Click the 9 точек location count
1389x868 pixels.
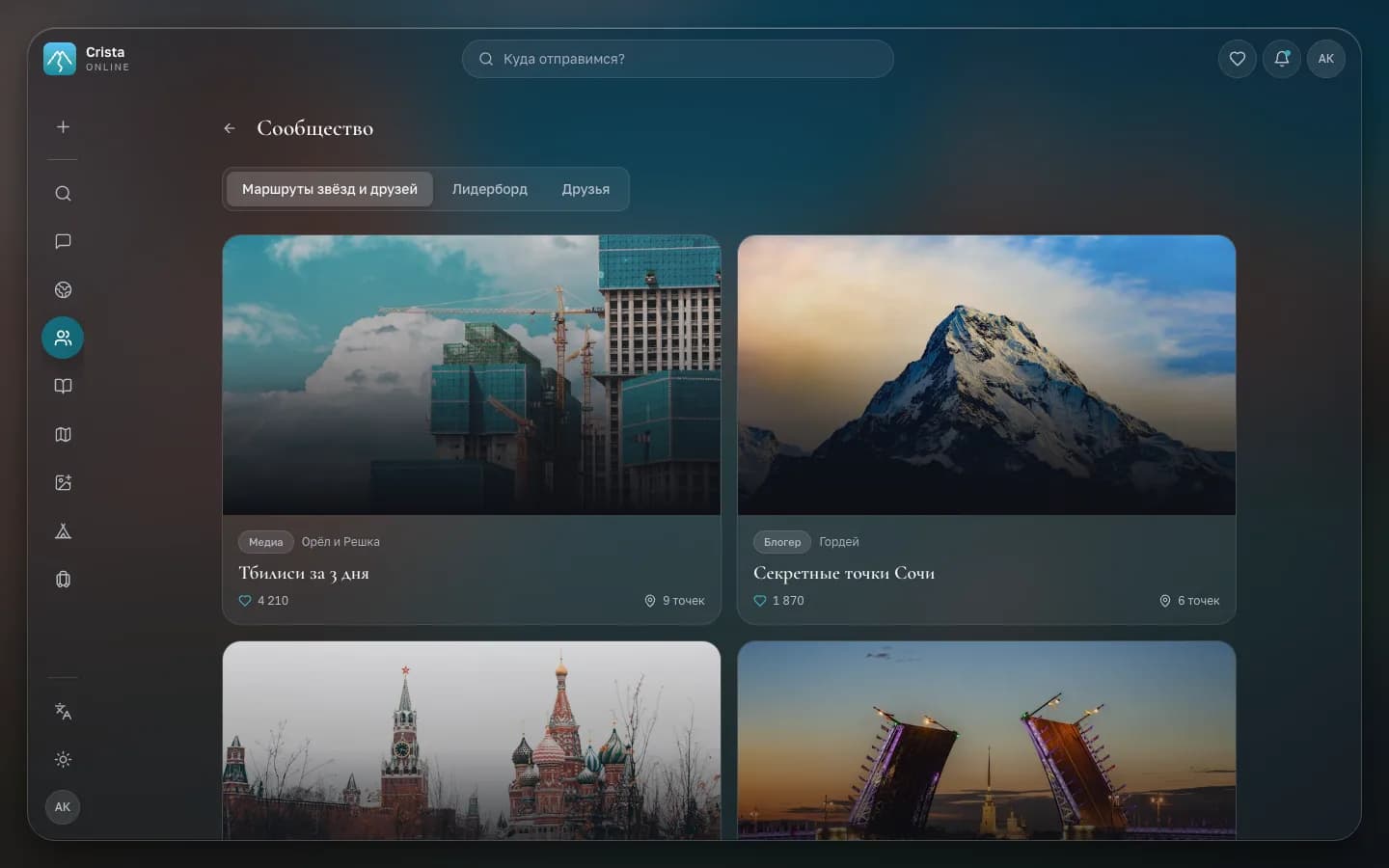point(674,601)
